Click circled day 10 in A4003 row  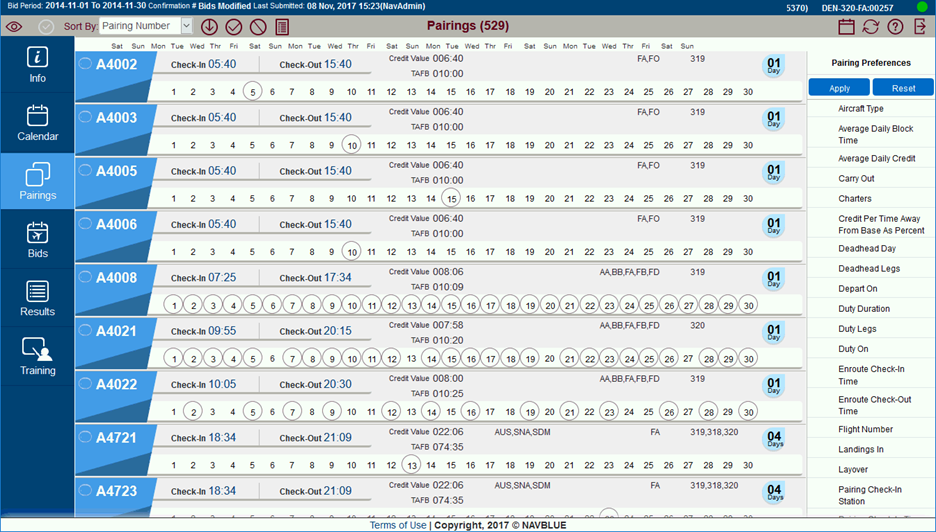(x=352, y=145)
